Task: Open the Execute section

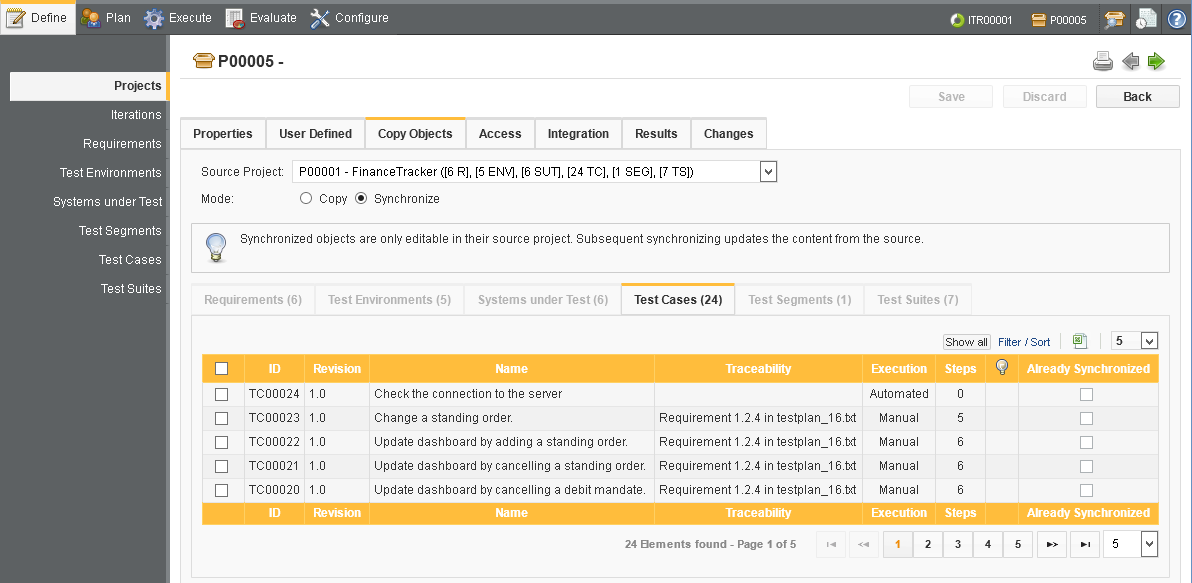Action: [x=177, y=17]
